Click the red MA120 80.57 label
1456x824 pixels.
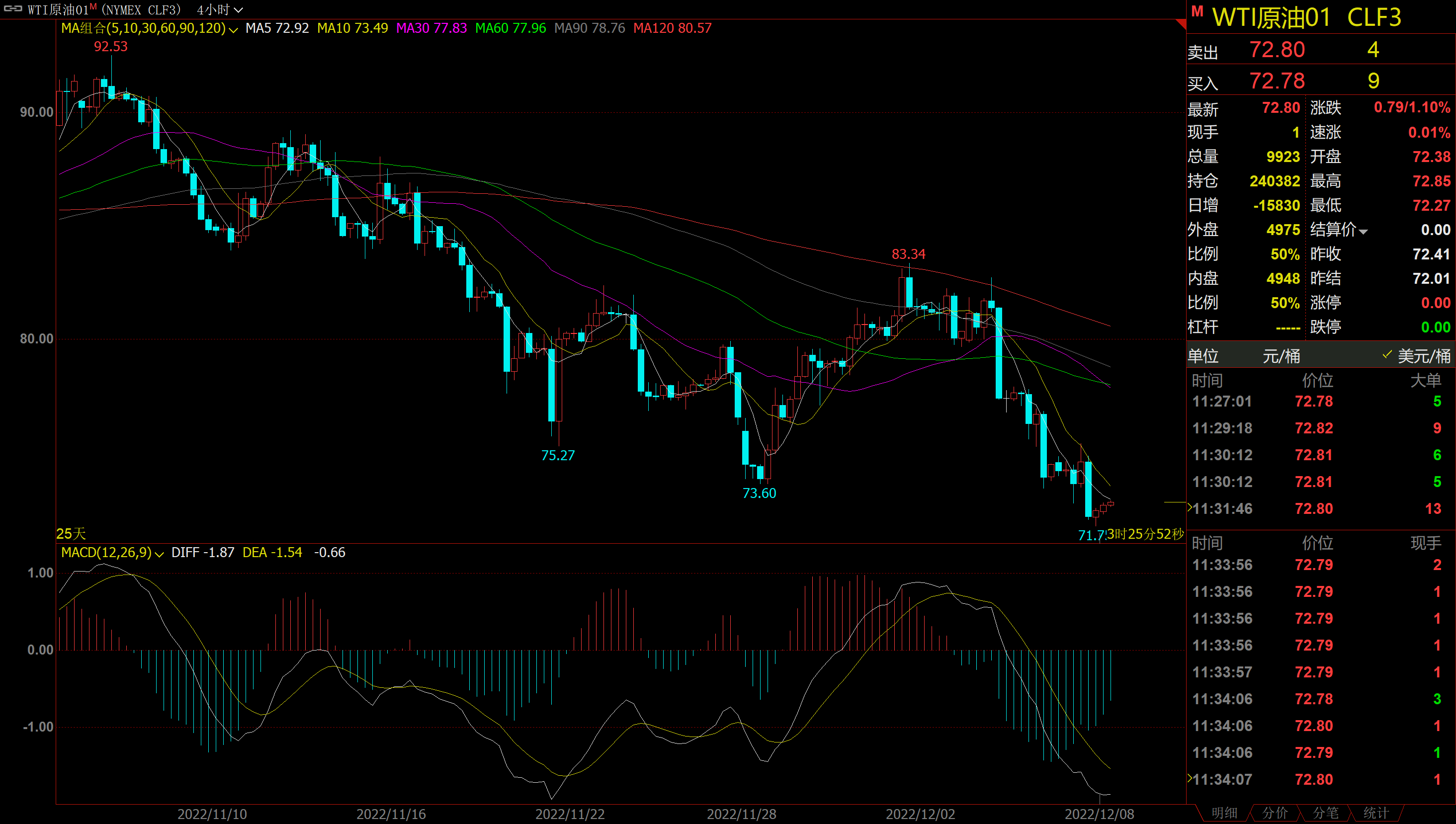click(672, 28)
